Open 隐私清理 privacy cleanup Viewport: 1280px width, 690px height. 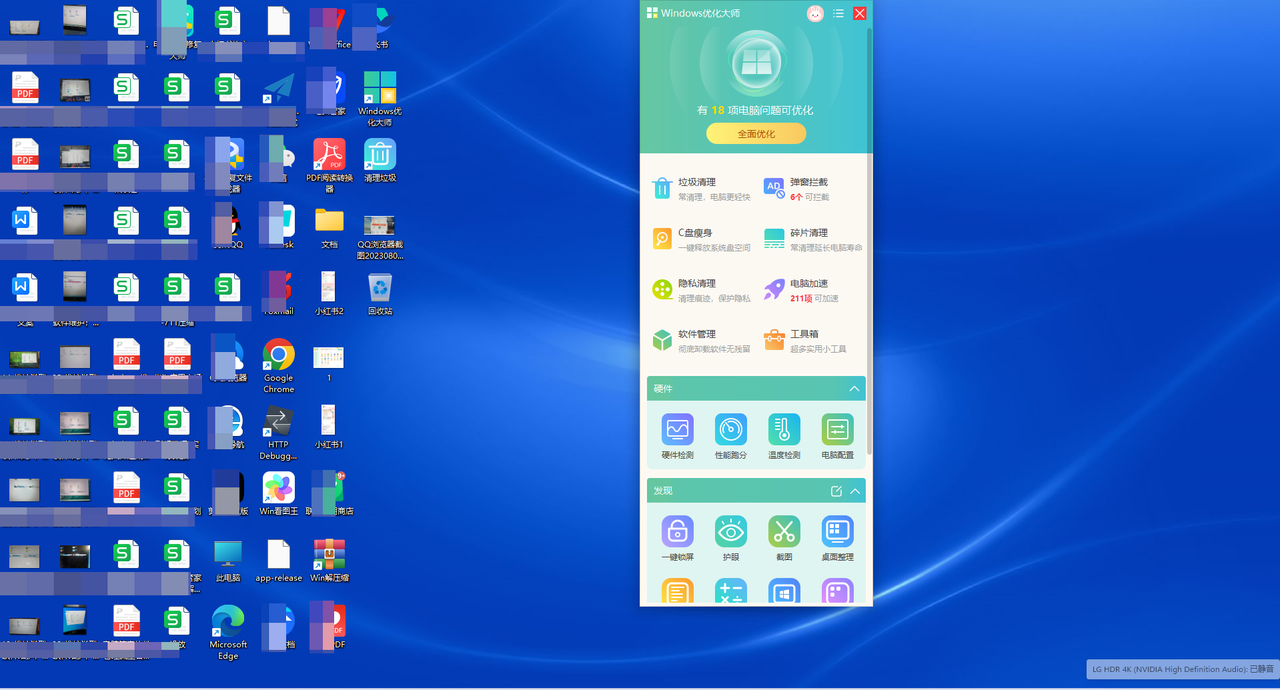[701, 290]
